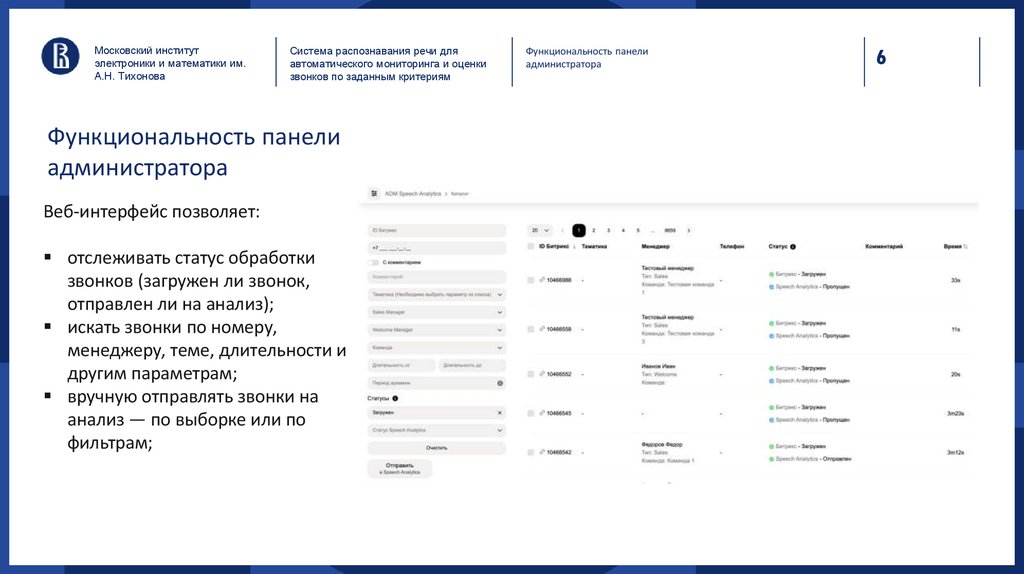The width and height of the screenshot is (1024, 574).
Task: Click call ID 10466542
Action: (x=559, y=453)
